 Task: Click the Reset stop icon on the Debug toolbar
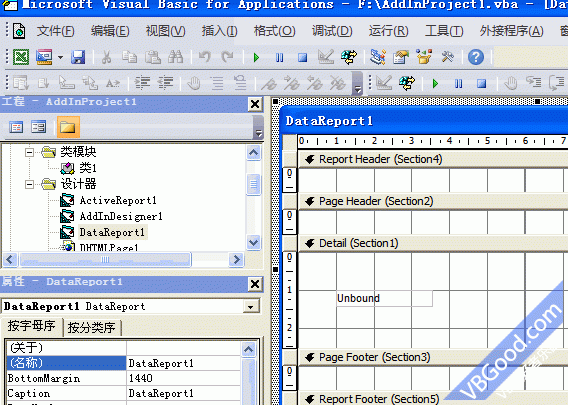click(x=481, y=84)
